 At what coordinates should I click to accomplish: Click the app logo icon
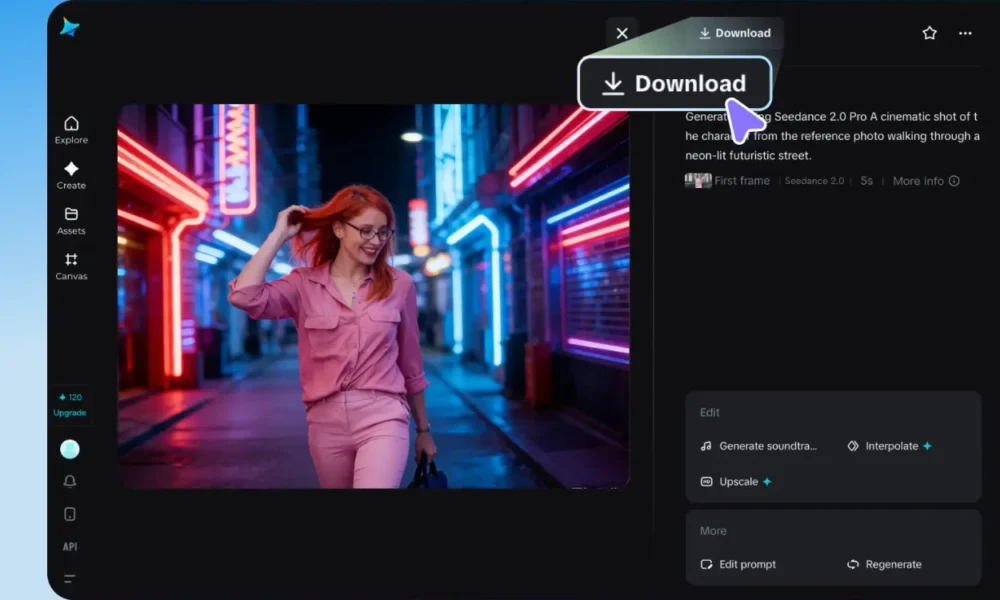70,27
